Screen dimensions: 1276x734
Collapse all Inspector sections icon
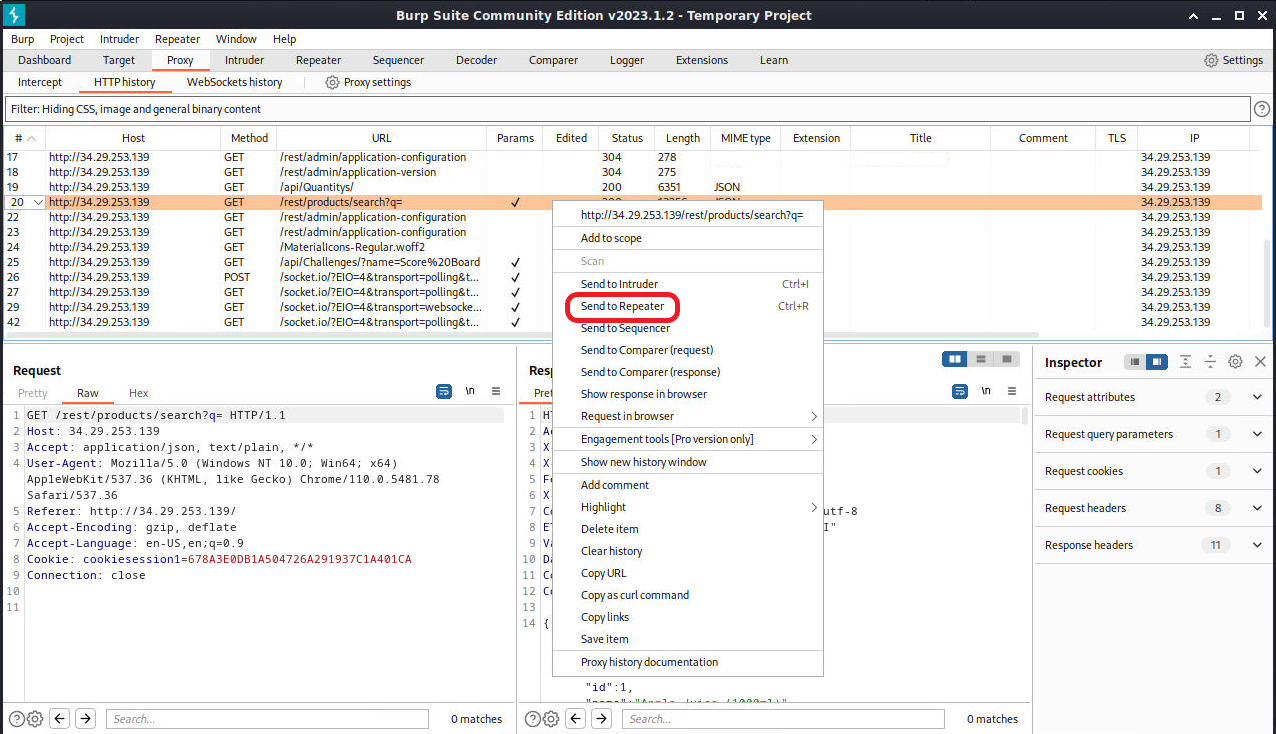[x=1210, y=362]
